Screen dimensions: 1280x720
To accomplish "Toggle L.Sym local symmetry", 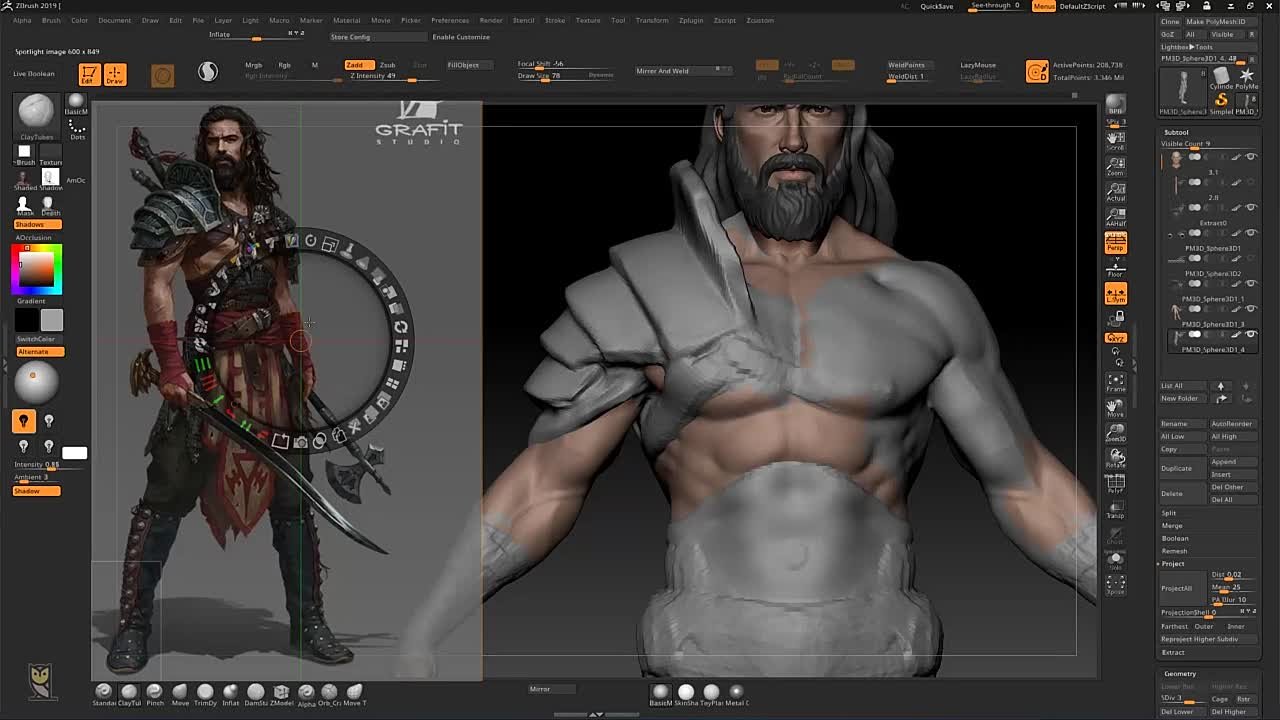I will pyautogui.click(x=1115, y=294).
